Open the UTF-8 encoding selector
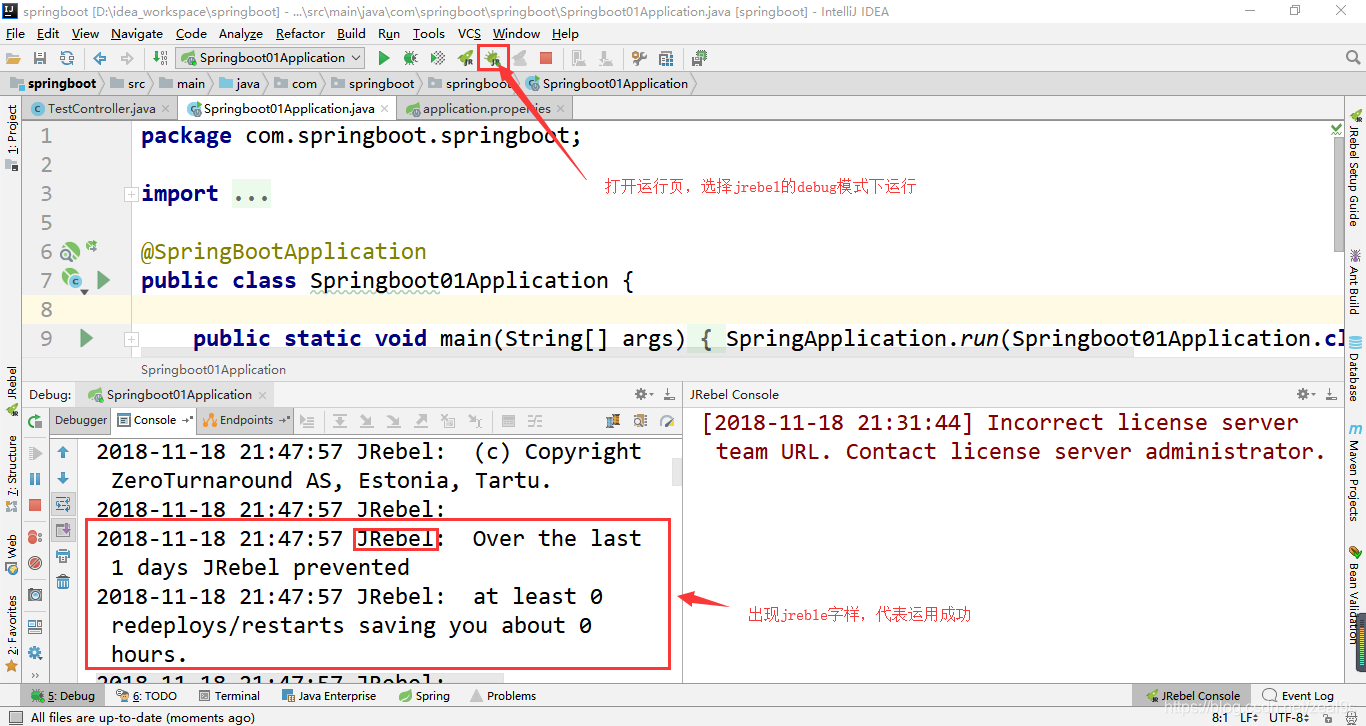Screen dimensions: 1366x726 pos(1290,717)
